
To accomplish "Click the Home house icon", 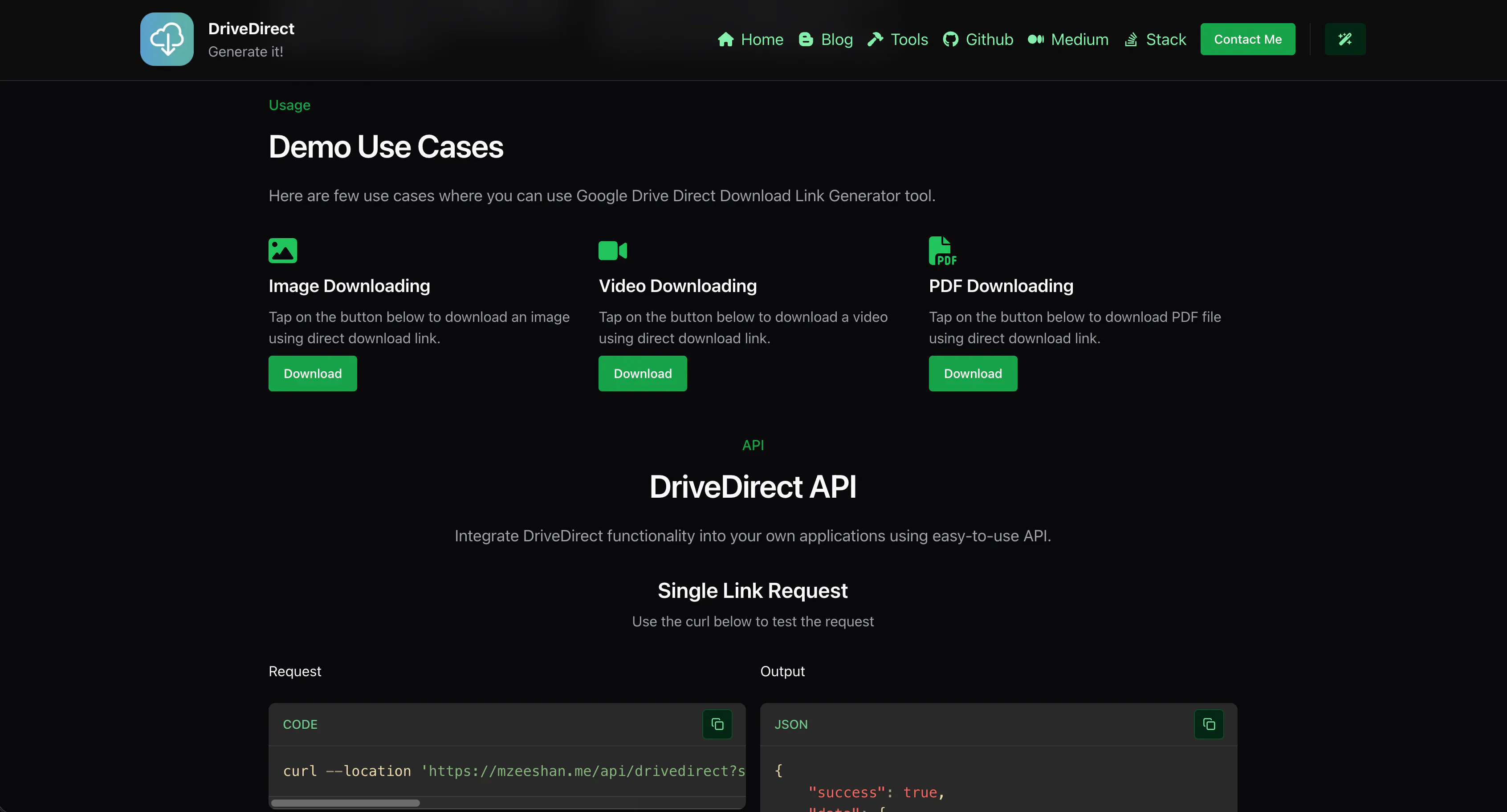I will [x=725, y=39].
